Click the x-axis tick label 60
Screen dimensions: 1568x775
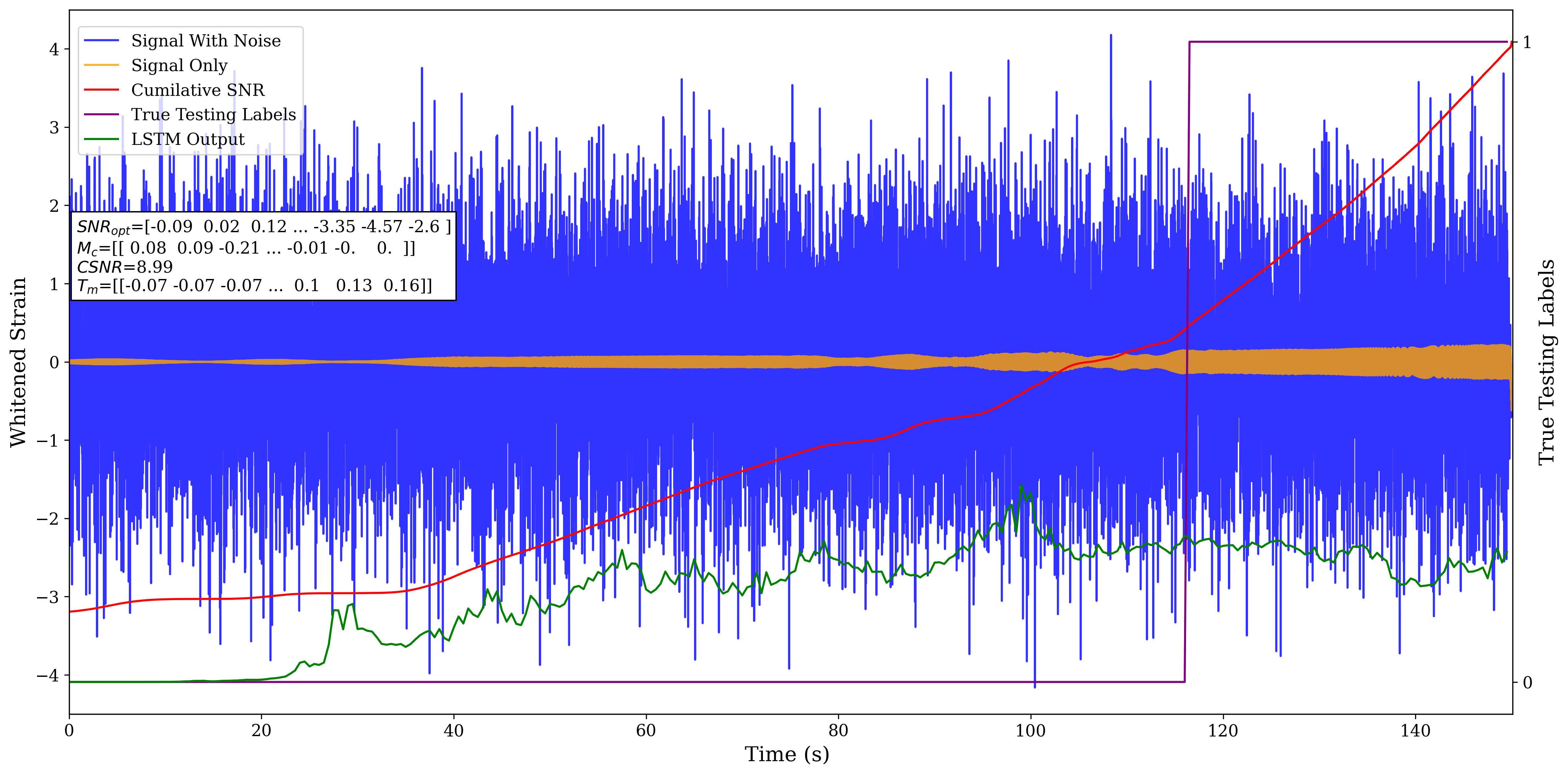click(x=645, y=731)
